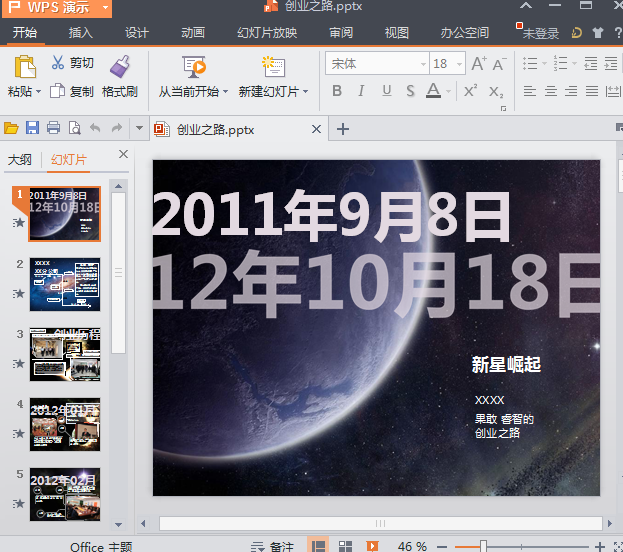Click the Paste clipboard icon

click(25, 67)
